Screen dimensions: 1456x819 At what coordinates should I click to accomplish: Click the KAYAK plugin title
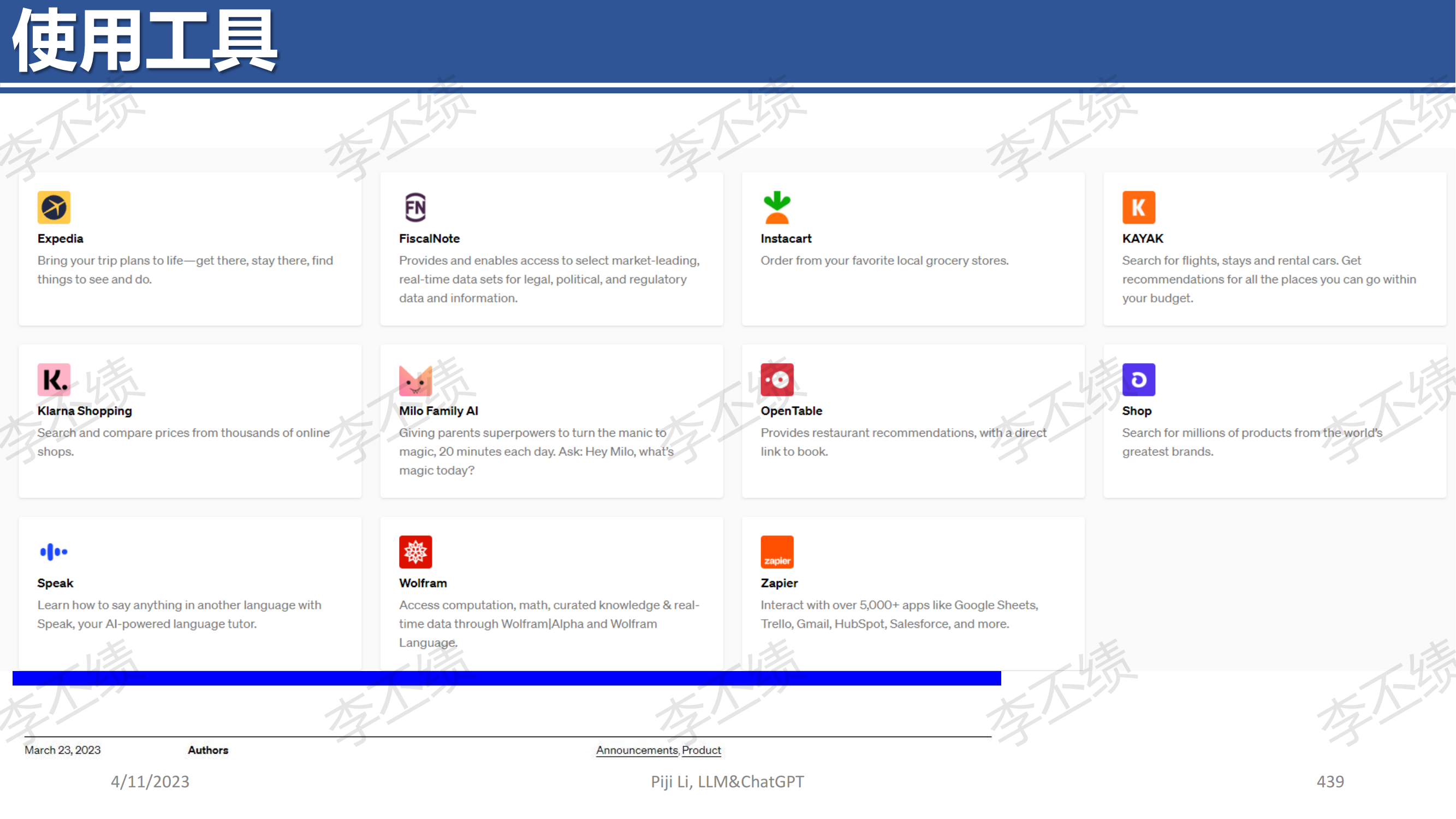pyautogui.click(x=1142, y=239)
